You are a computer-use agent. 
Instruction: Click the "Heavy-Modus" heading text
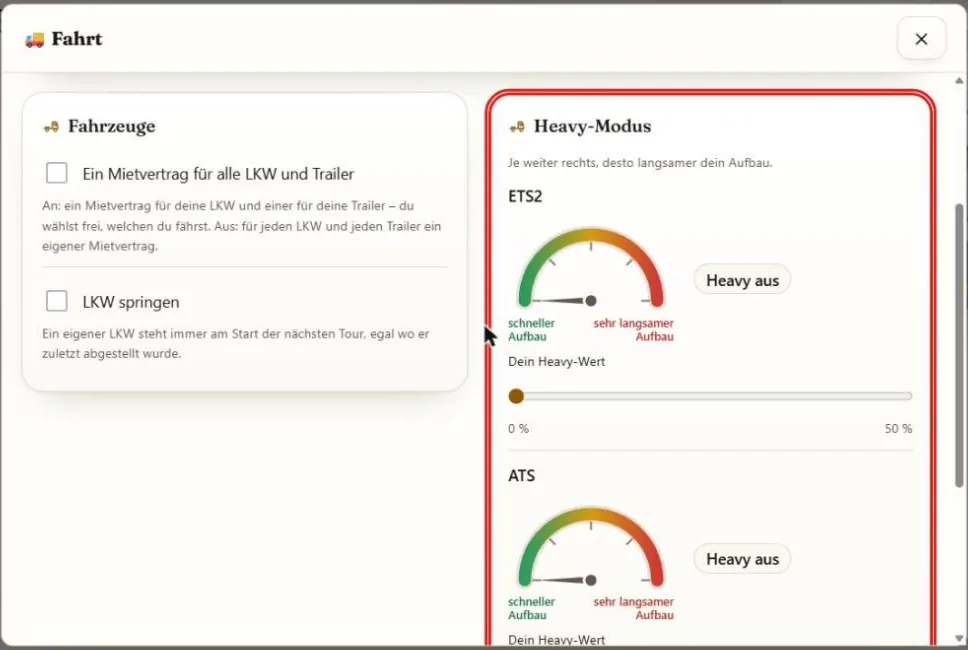[593, 127]
